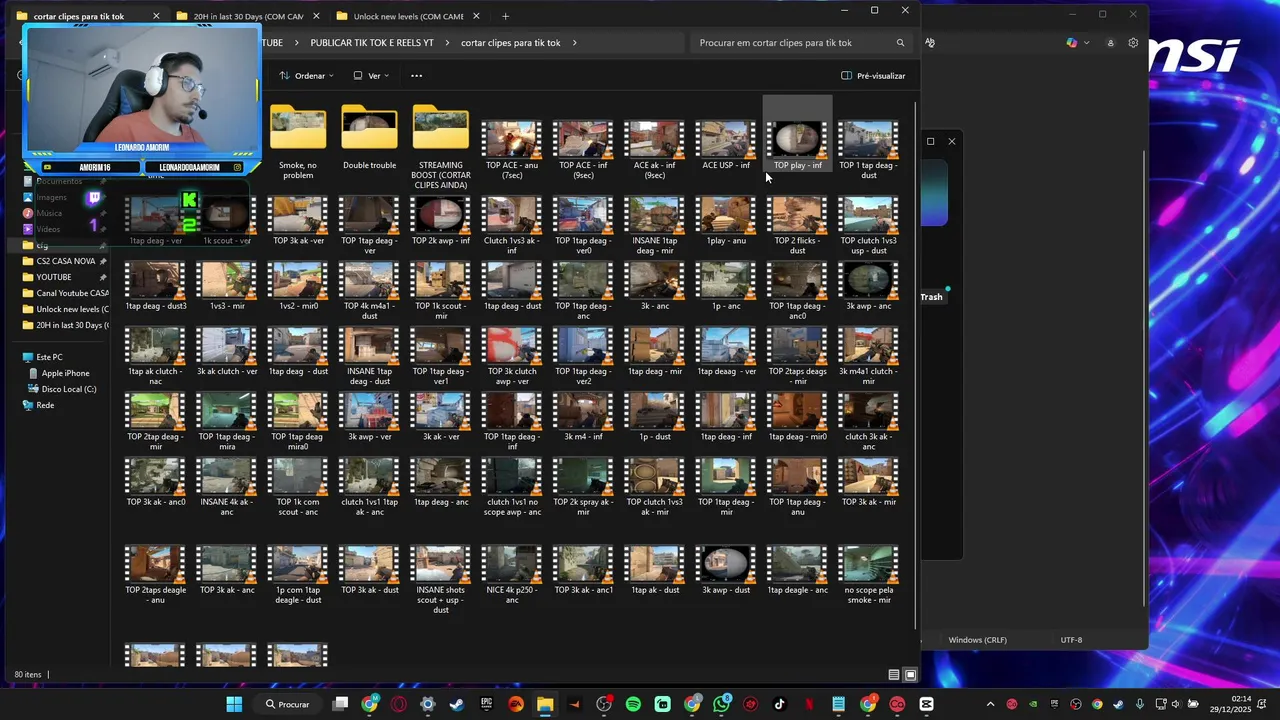Select Este PC in navigation pane
This screenshot has width=1280, height=720.
pyautogui.click(x=49, y=357)
